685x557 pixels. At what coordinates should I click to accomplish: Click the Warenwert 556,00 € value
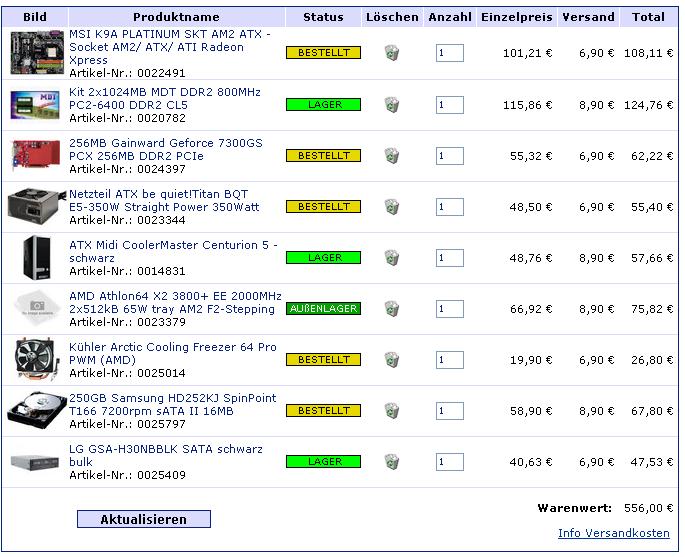(649, 508)
